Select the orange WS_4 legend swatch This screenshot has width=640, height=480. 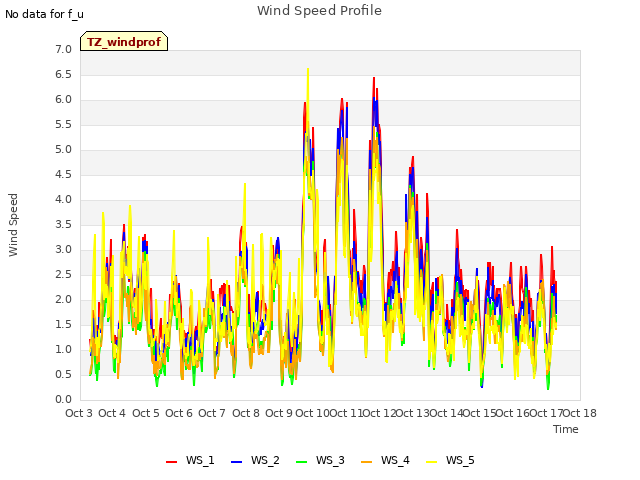coord(367,461)
